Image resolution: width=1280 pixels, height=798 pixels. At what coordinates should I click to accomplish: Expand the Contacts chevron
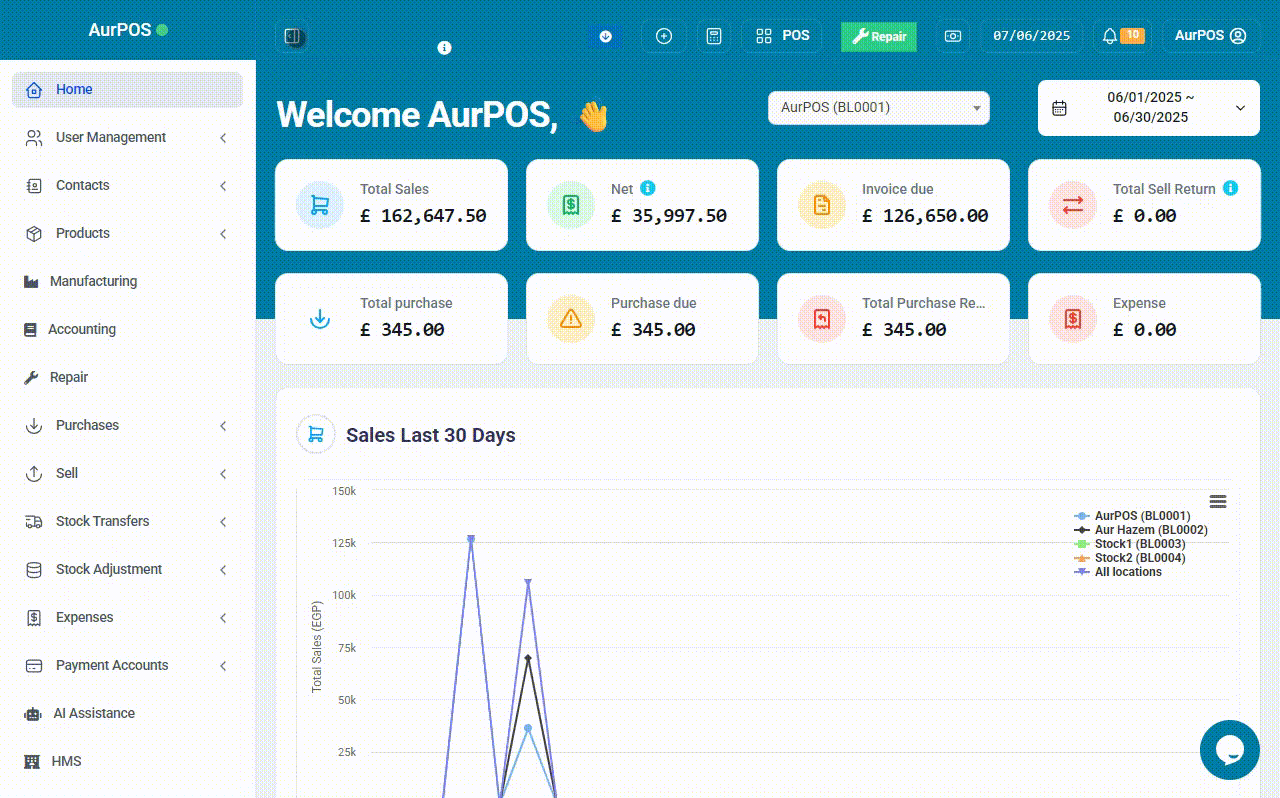pos(223,186)
